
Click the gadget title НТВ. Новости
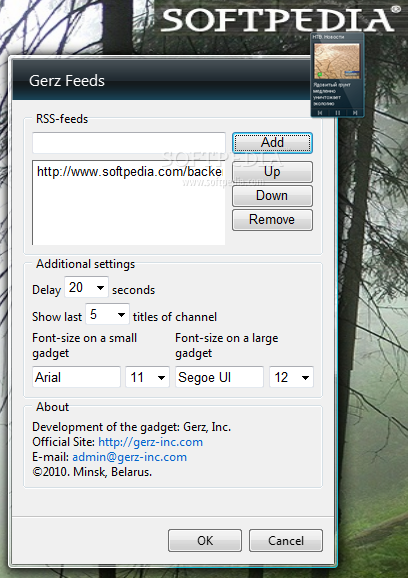(328, 37)
